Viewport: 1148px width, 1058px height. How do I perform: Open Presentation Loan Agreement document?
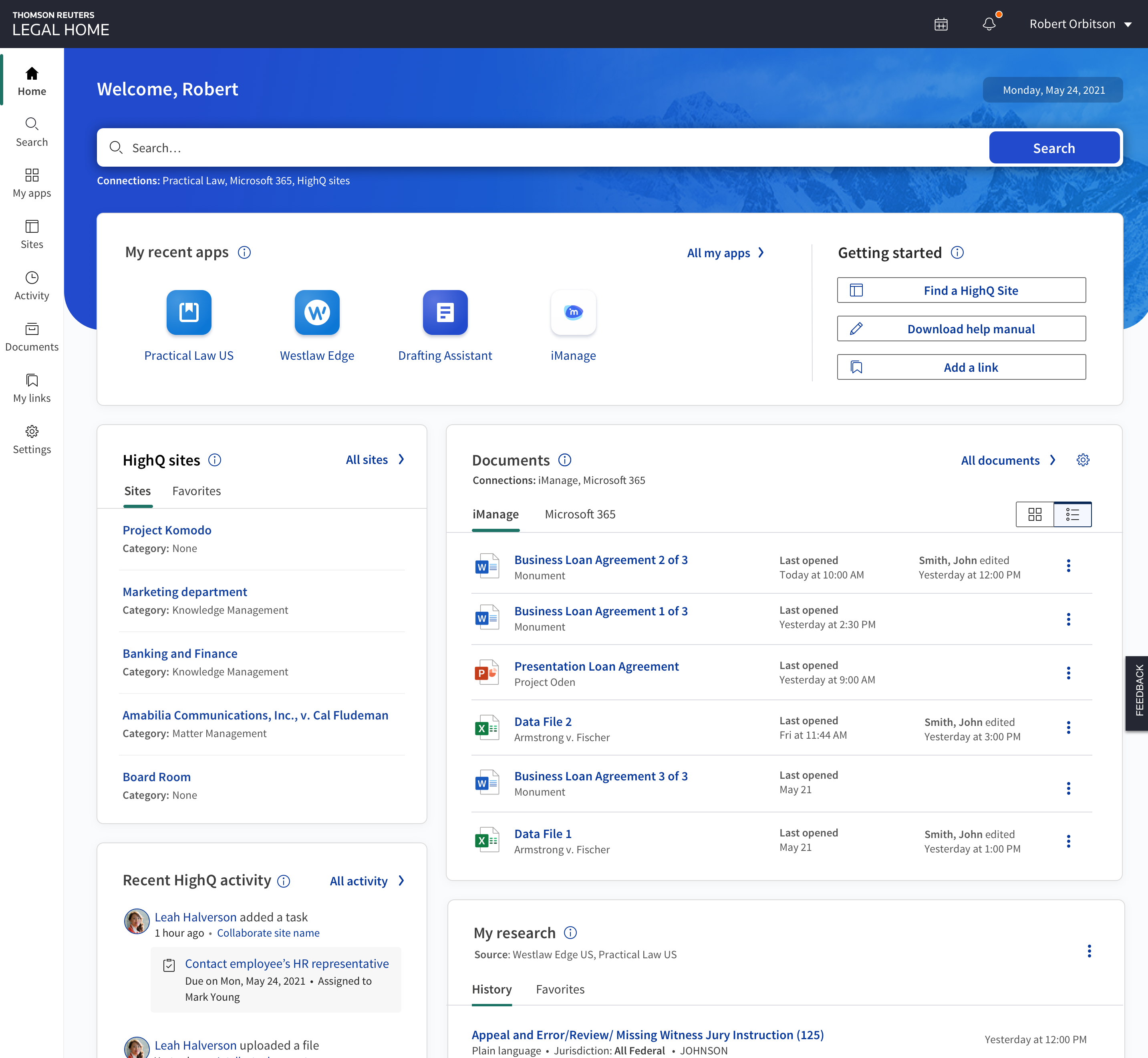[596, 666]
